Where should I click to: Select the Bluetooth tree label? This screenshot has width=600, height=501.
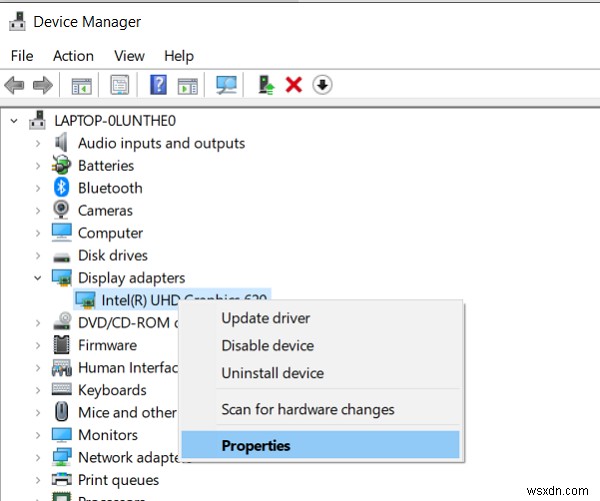(x=110, y=188)
